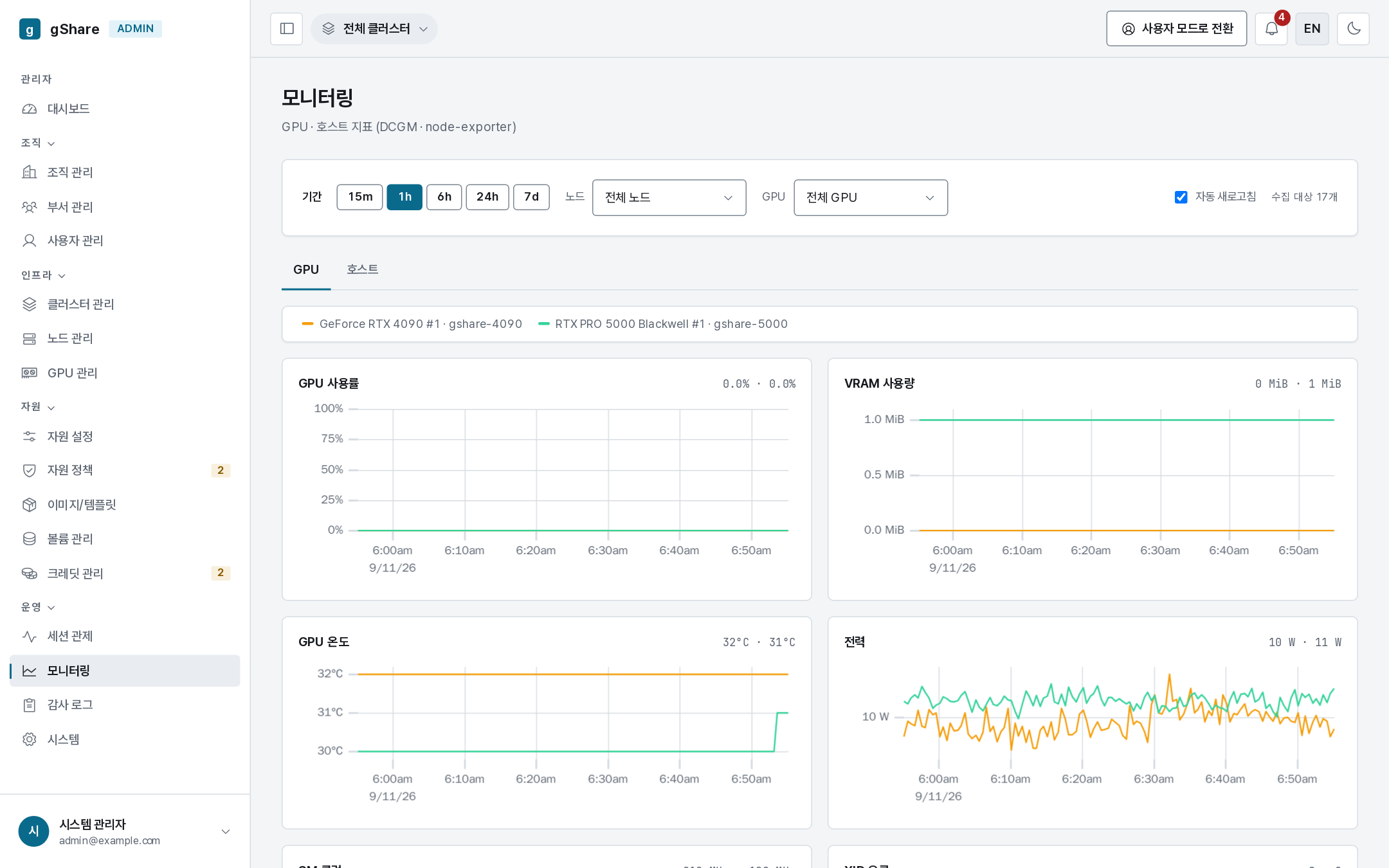Viewport: 1389px width, 868px height.
Task: Open 세션 관제 menu label
Action: point(70,637)
